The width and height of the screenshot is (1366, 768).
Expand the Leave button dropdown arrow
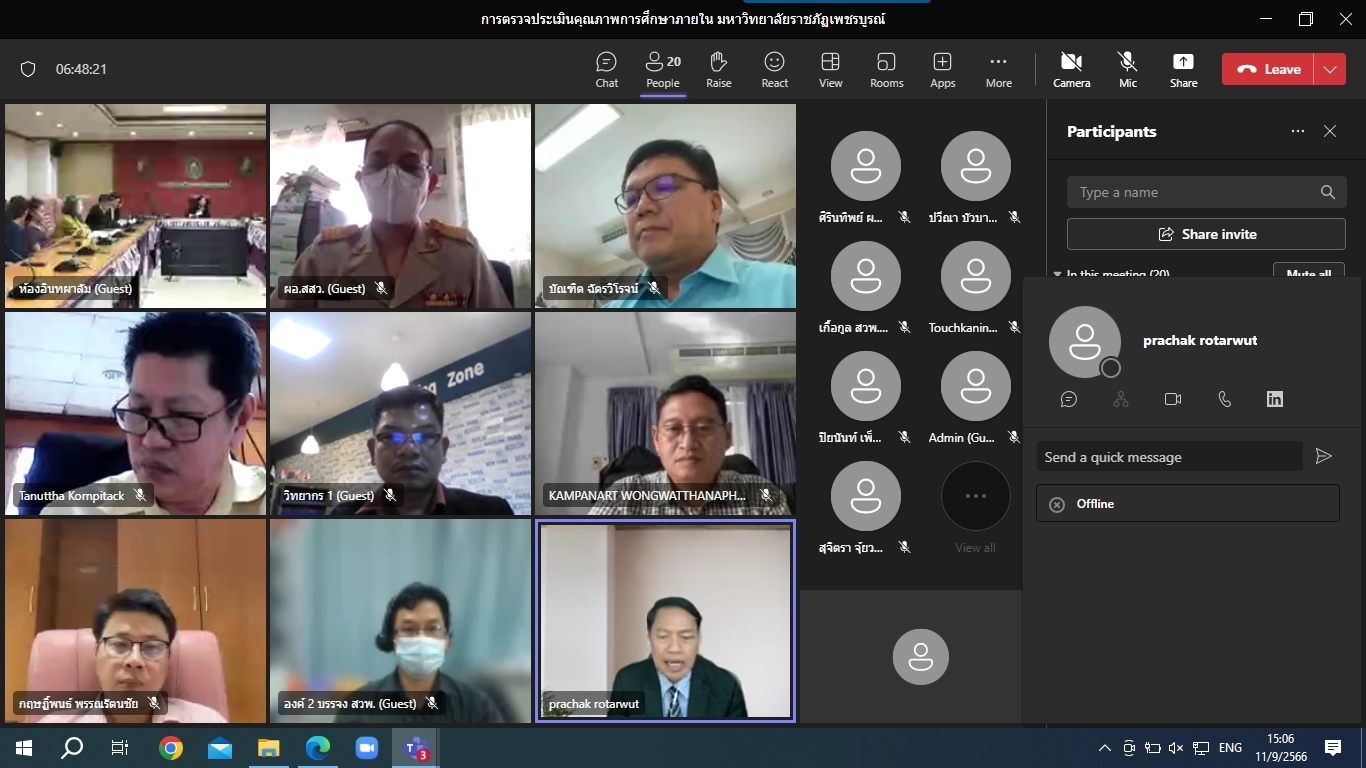pyautogui.click(x=1329, y=69)
